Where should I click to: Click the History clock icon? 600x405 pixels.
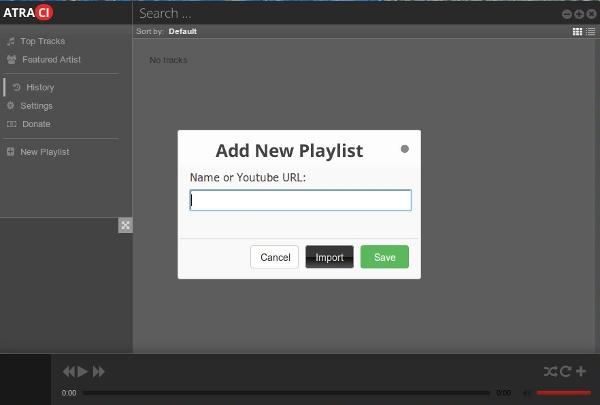tap(16, 87)
